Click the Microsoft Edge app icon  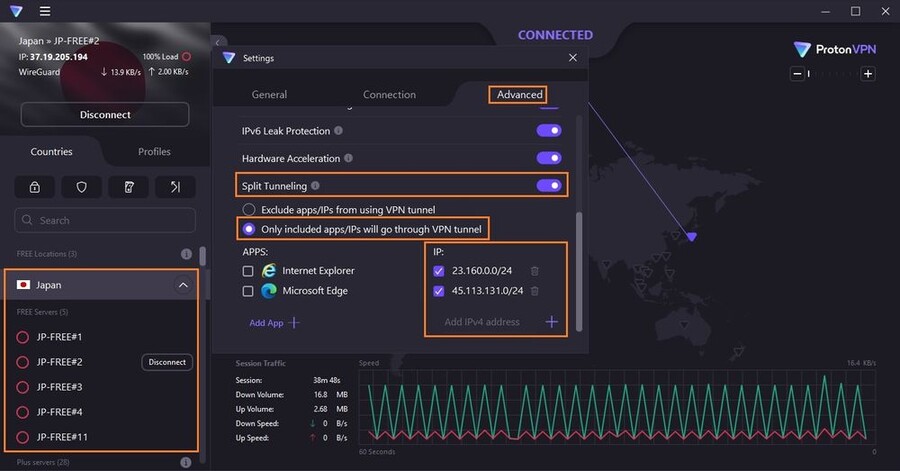(x=269, y=291)
